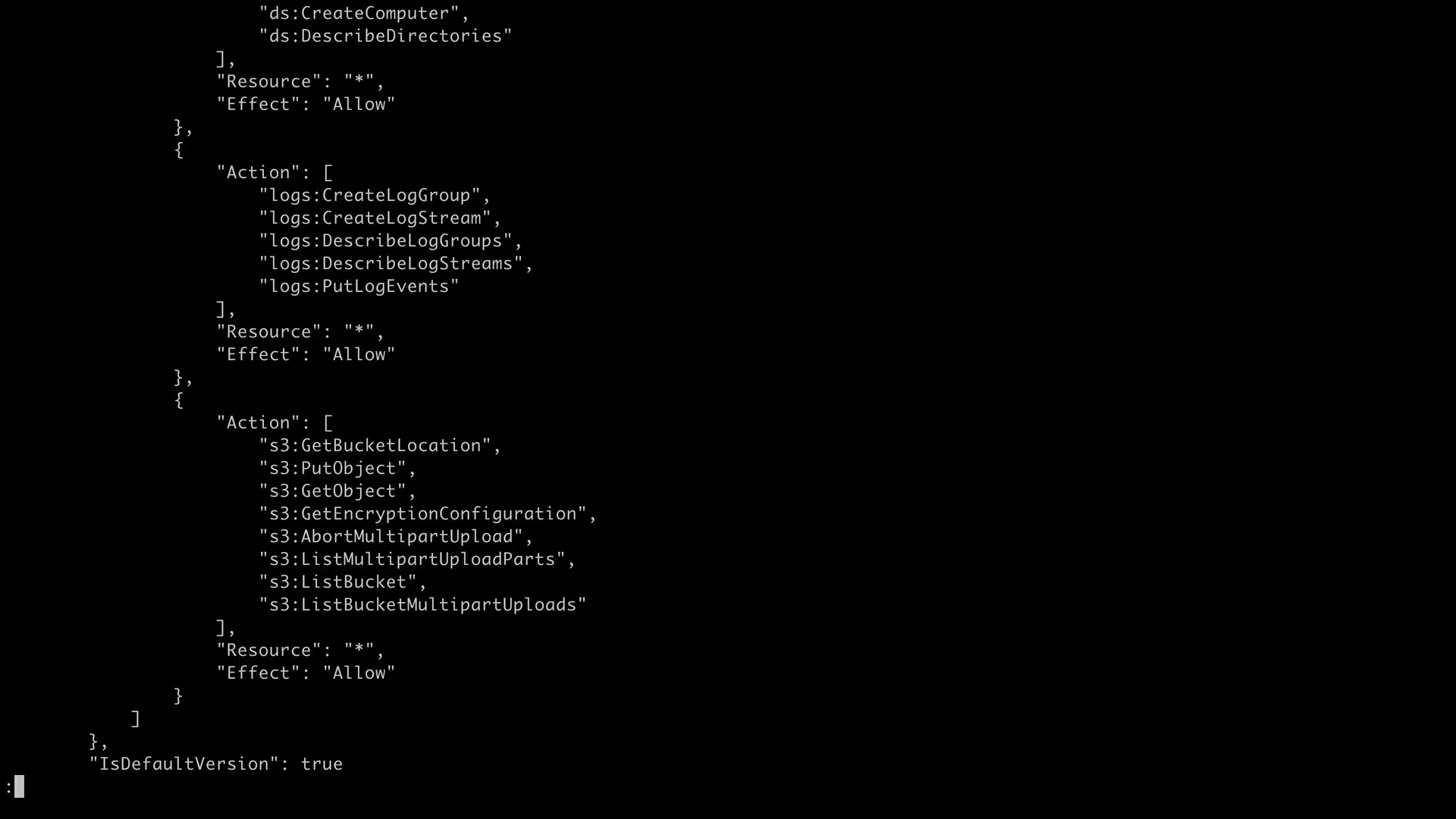Click the "s3:GetObject" entry
Image resolution: width=1456 pixels, height=819 pixels.
pos(338,491)
